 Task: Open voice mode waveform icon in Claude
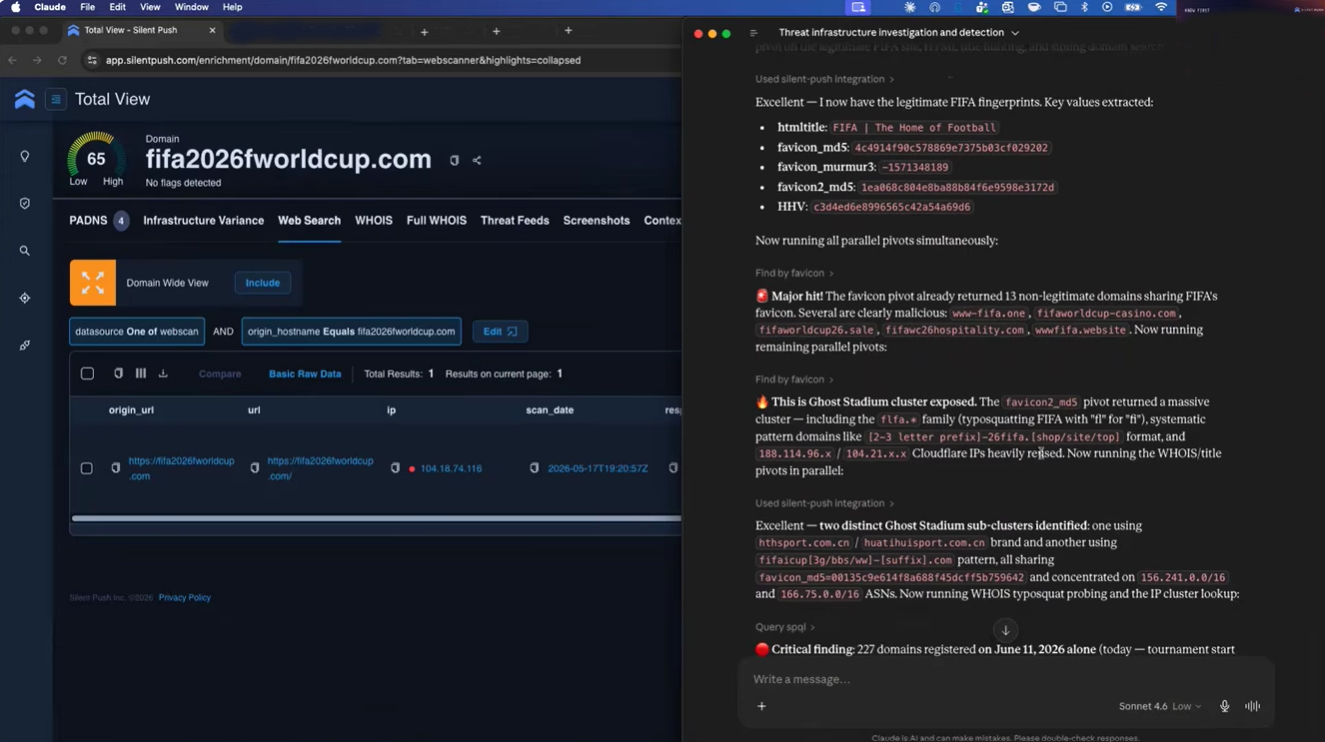pyautogui.click(x=1252, y=706)
